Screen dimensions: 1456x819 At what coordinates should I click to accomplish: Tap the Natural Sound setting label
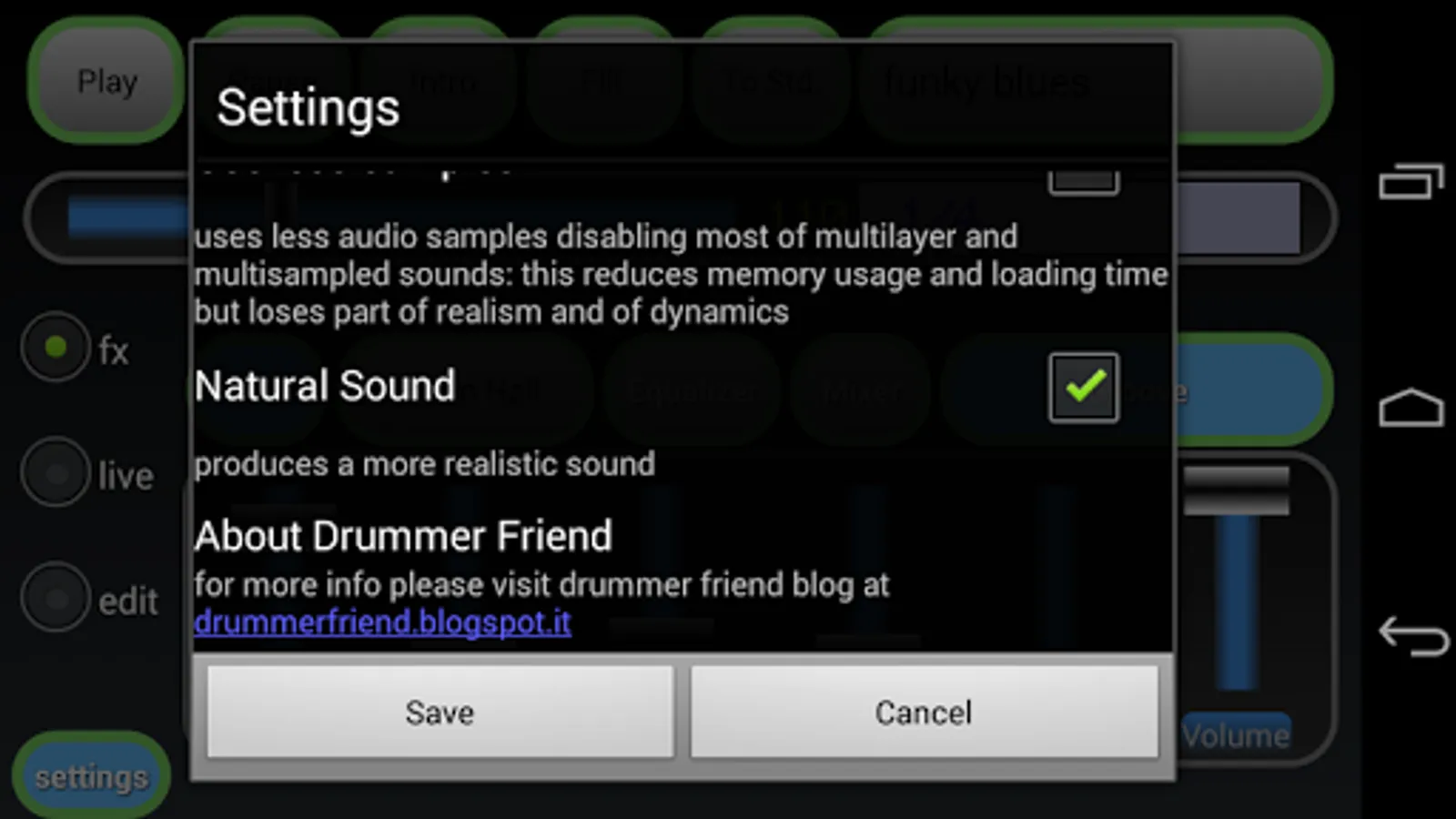point(325,387)
